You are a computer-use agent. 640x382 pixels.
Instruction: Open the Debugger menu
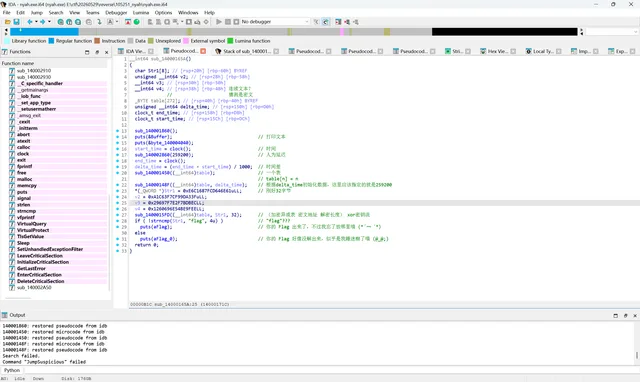(x=116, y=13)
